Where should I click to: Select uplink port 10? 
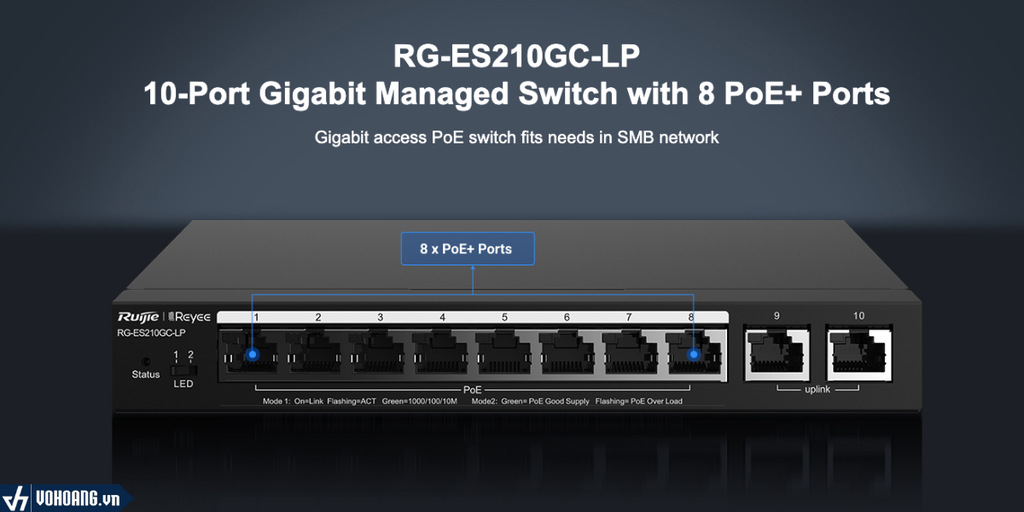[858, 353]
